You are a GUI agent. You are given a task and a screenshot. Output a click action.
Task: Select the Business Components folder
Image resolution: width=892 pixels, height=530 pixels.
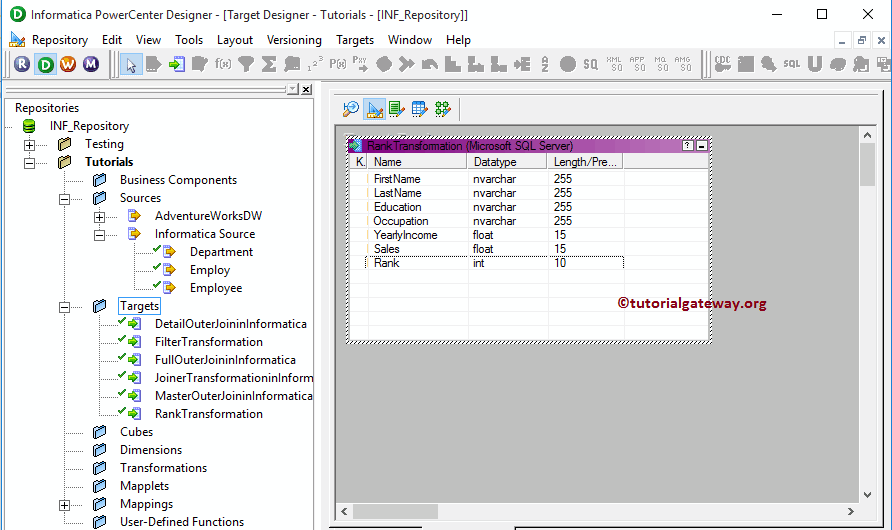click(x=178, y=180)
